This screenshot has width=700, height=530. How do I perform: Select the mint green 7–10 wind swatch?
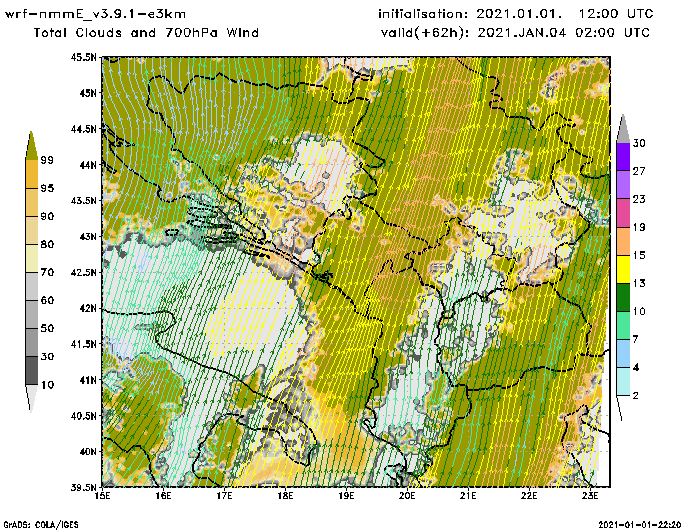[623, 326]
